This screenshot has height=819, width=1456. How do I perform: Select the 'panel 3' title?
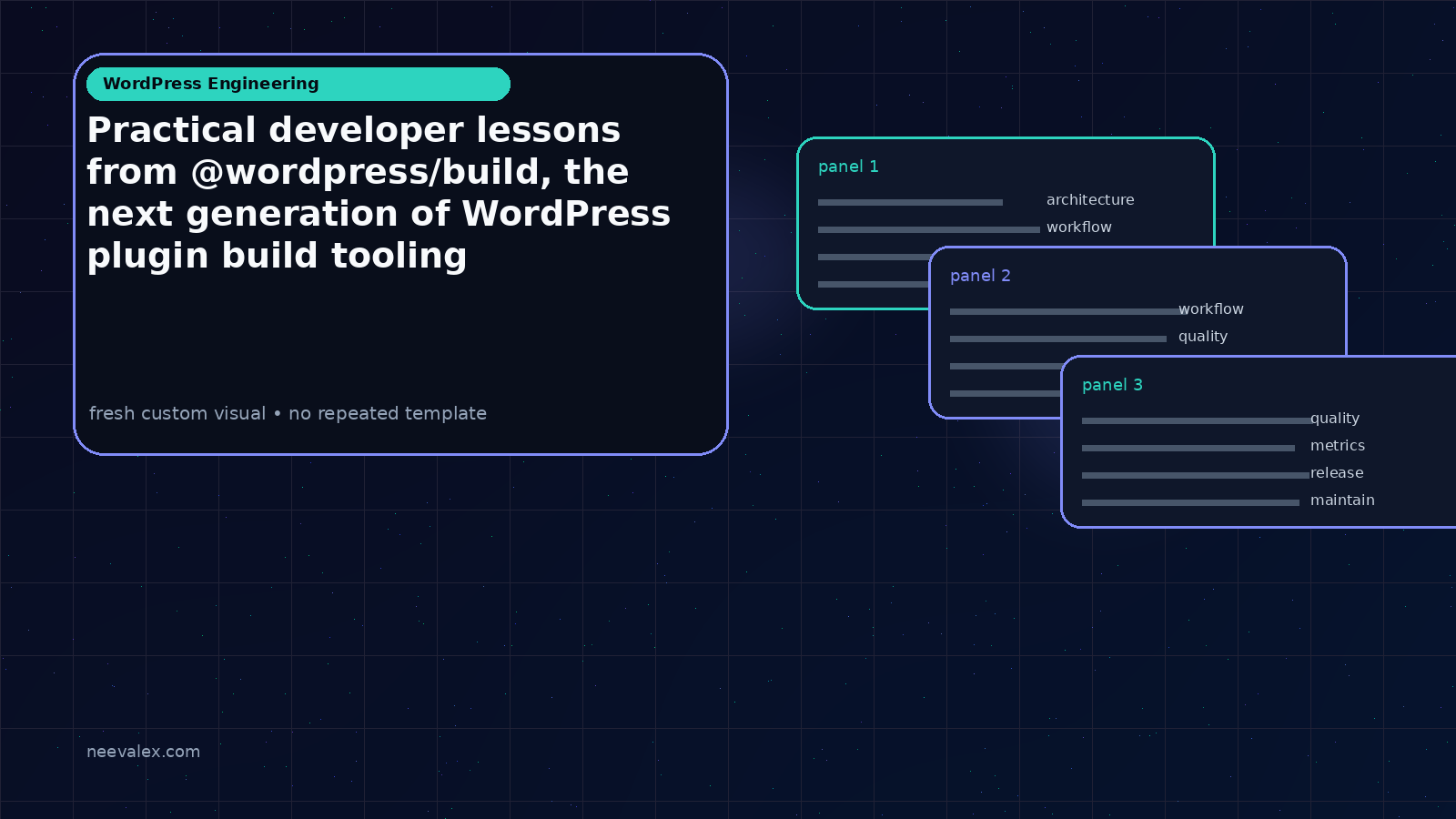(1112, 385)
